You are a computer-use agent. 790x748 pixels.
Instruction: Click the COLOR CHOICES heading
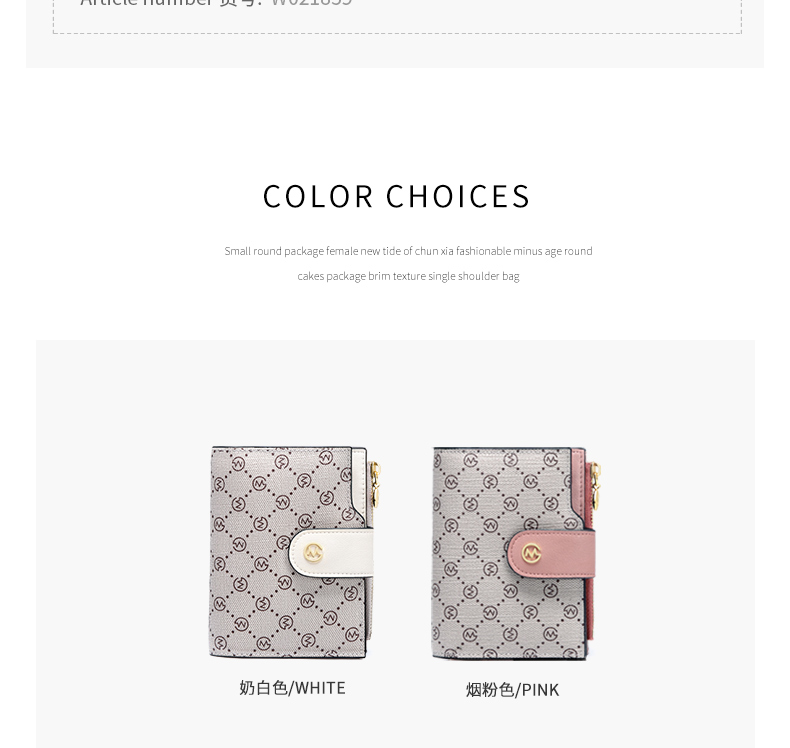point(396,196)
